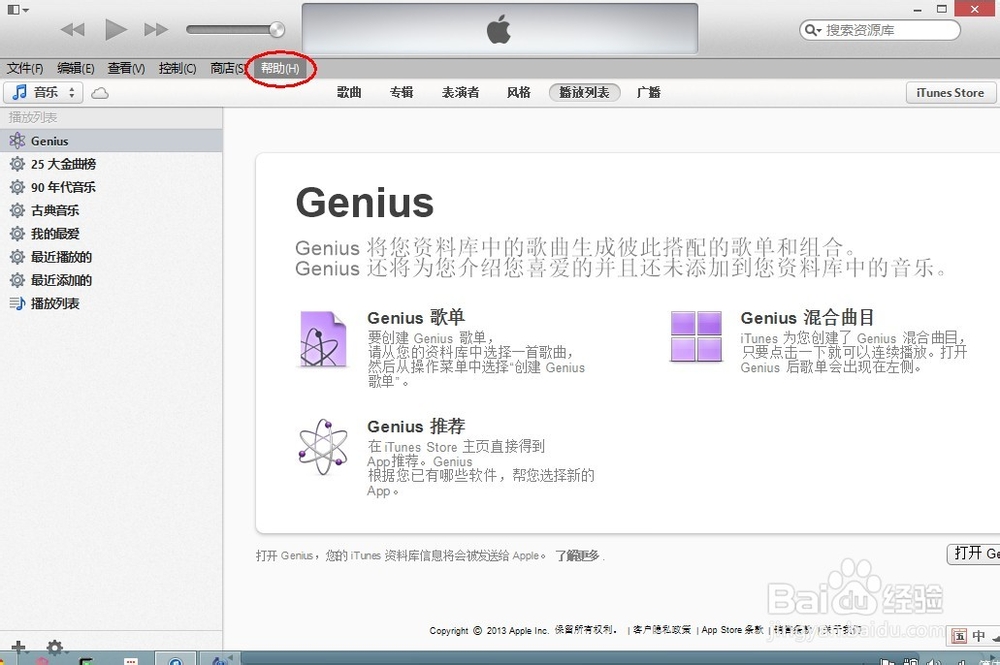Open the 查看(V) menu
This screenshot has height=665, width=1000.
126,68
